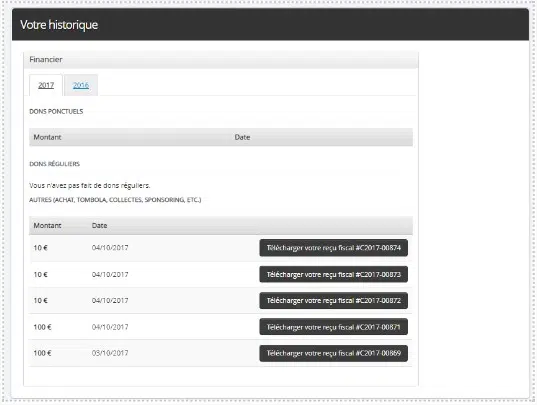Download fiscal receipt #C2017-00874
The image size is (537, 405).
pos(334,248)
